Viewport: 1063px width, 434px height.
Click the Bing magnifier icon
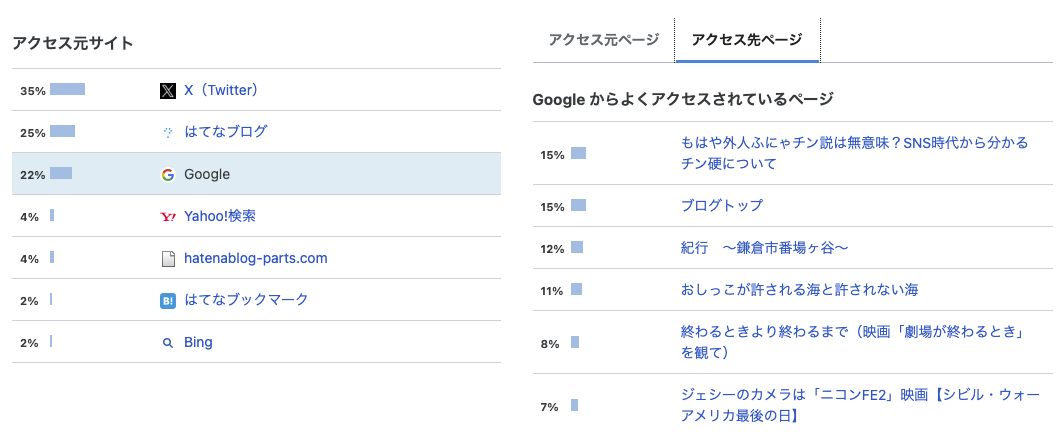pyautogui.click(x=168, y=343)
